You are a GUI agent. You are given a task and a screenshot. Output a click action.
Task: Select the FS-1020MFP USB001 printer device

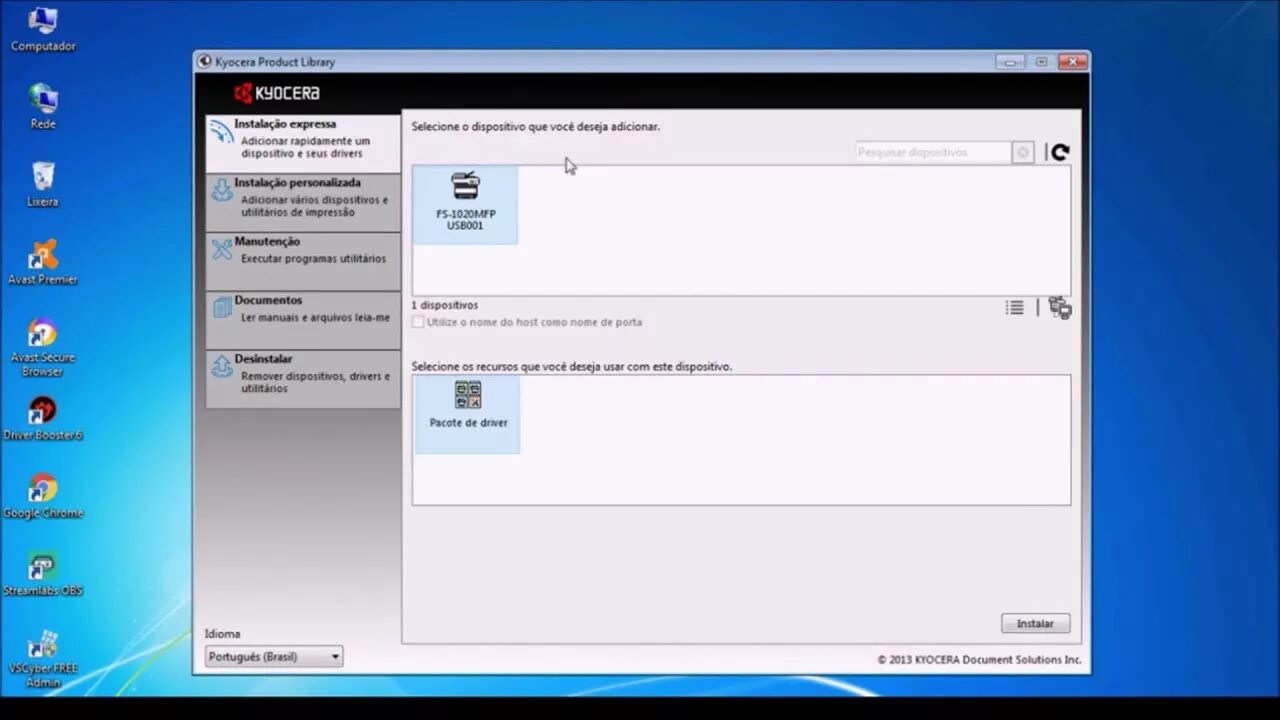(x=465, y=204)
